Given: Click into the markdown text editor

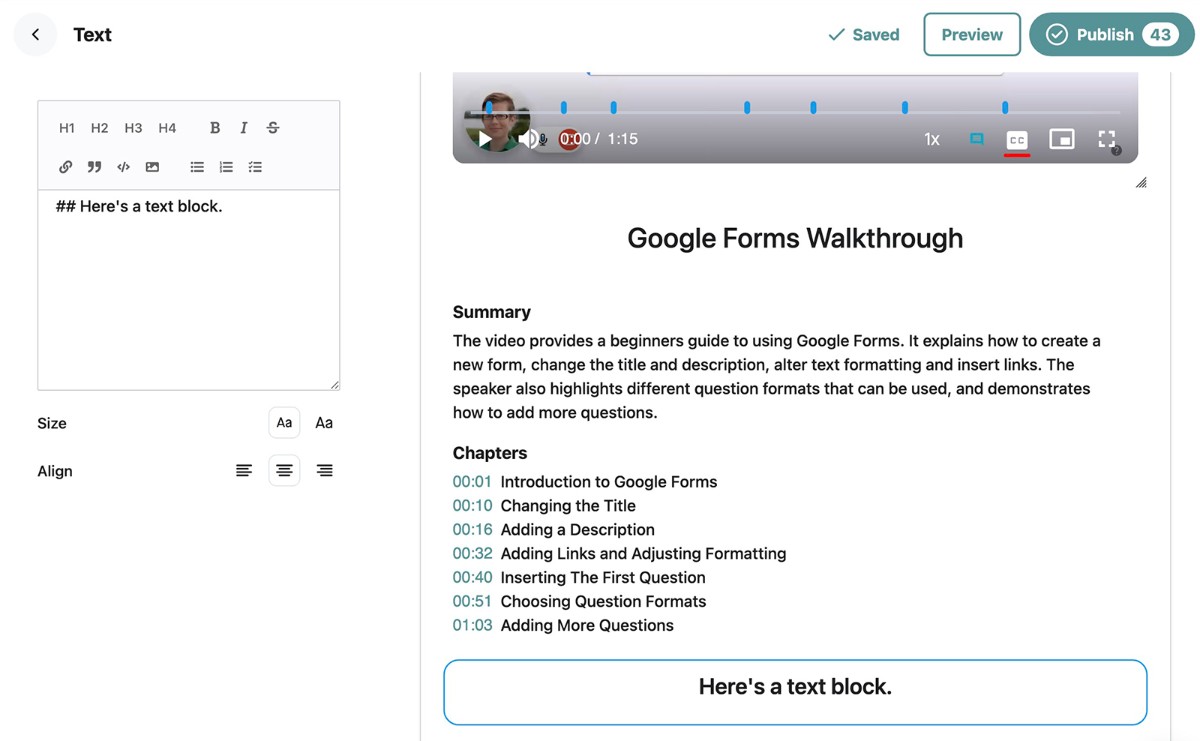Looking at the screenshot, I should (x=189, y=290).
